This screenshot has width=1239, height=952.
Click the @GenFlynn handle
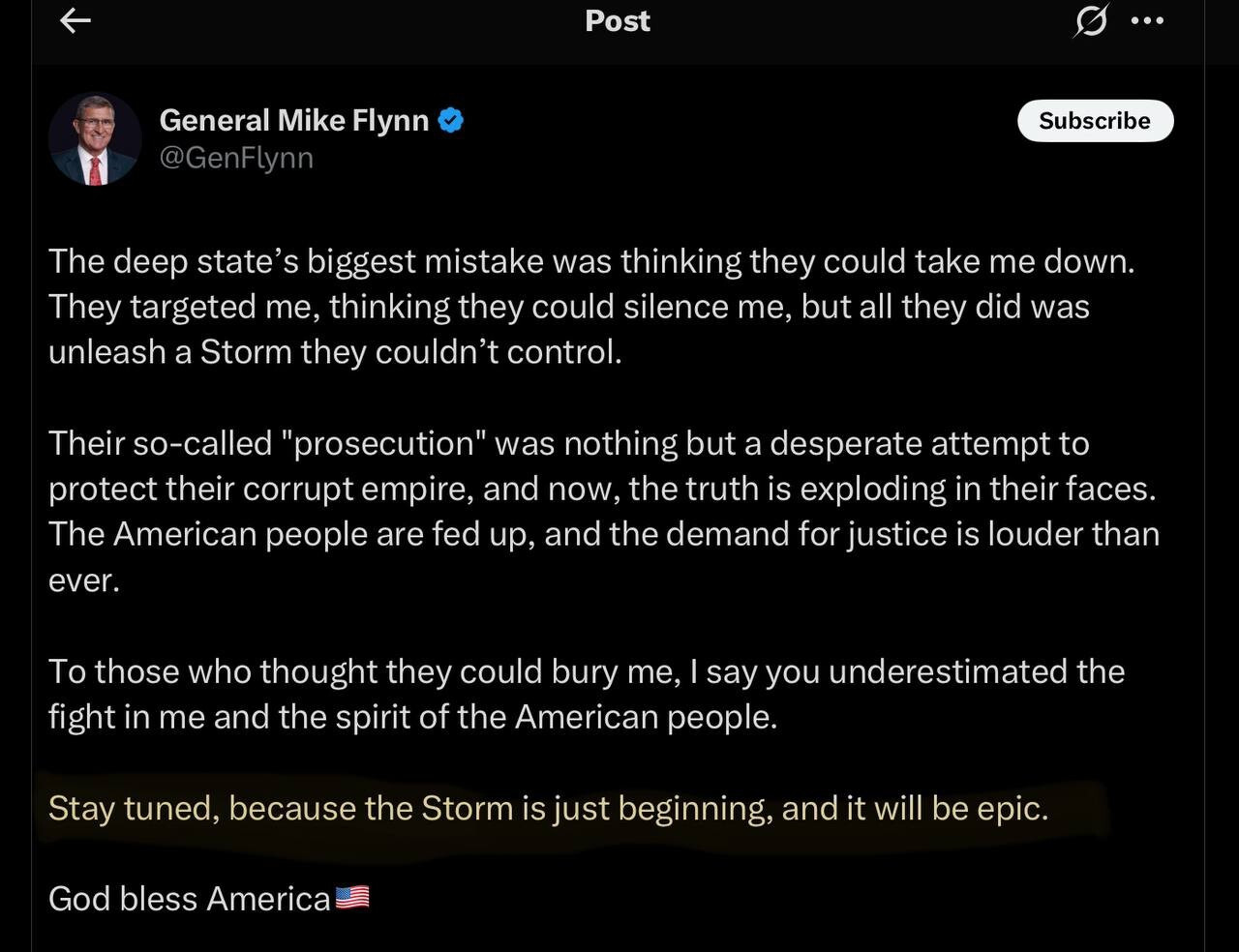pyautogui.click(x=236, y=158)
